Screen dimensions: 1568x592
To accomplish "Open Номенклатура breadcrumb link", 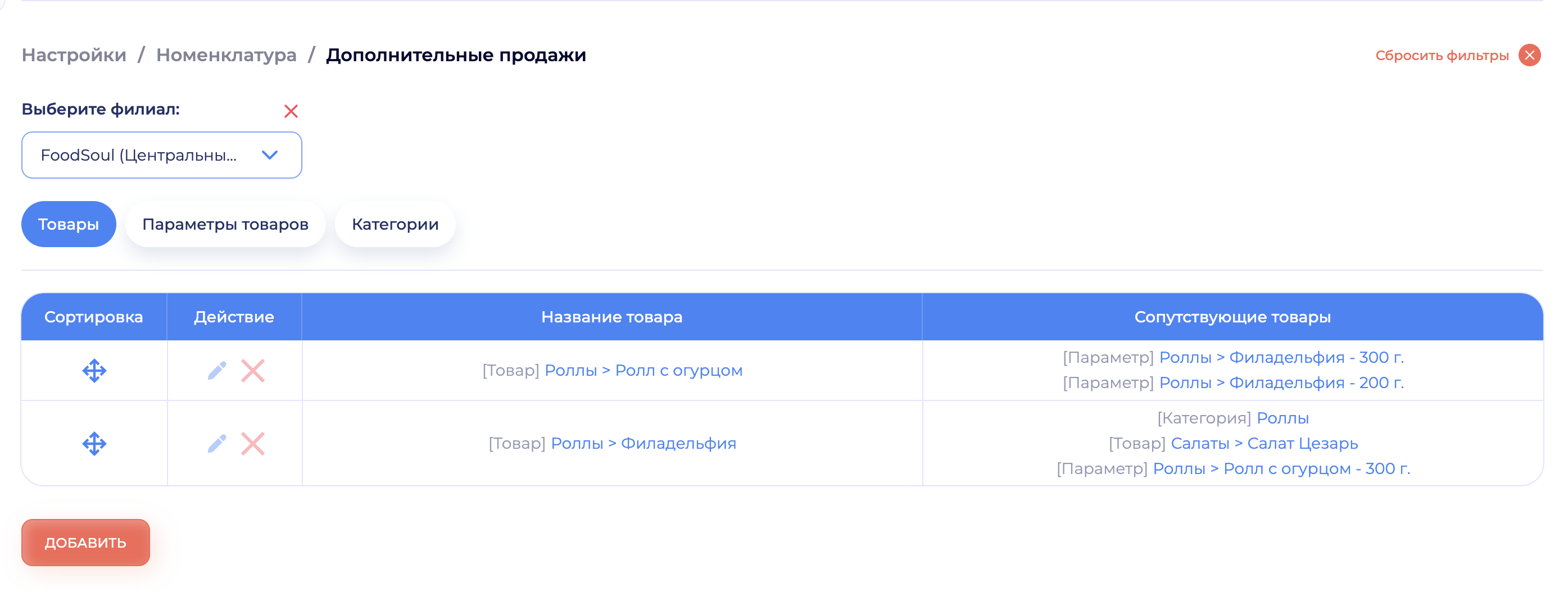I will click(x=226, y=54).
